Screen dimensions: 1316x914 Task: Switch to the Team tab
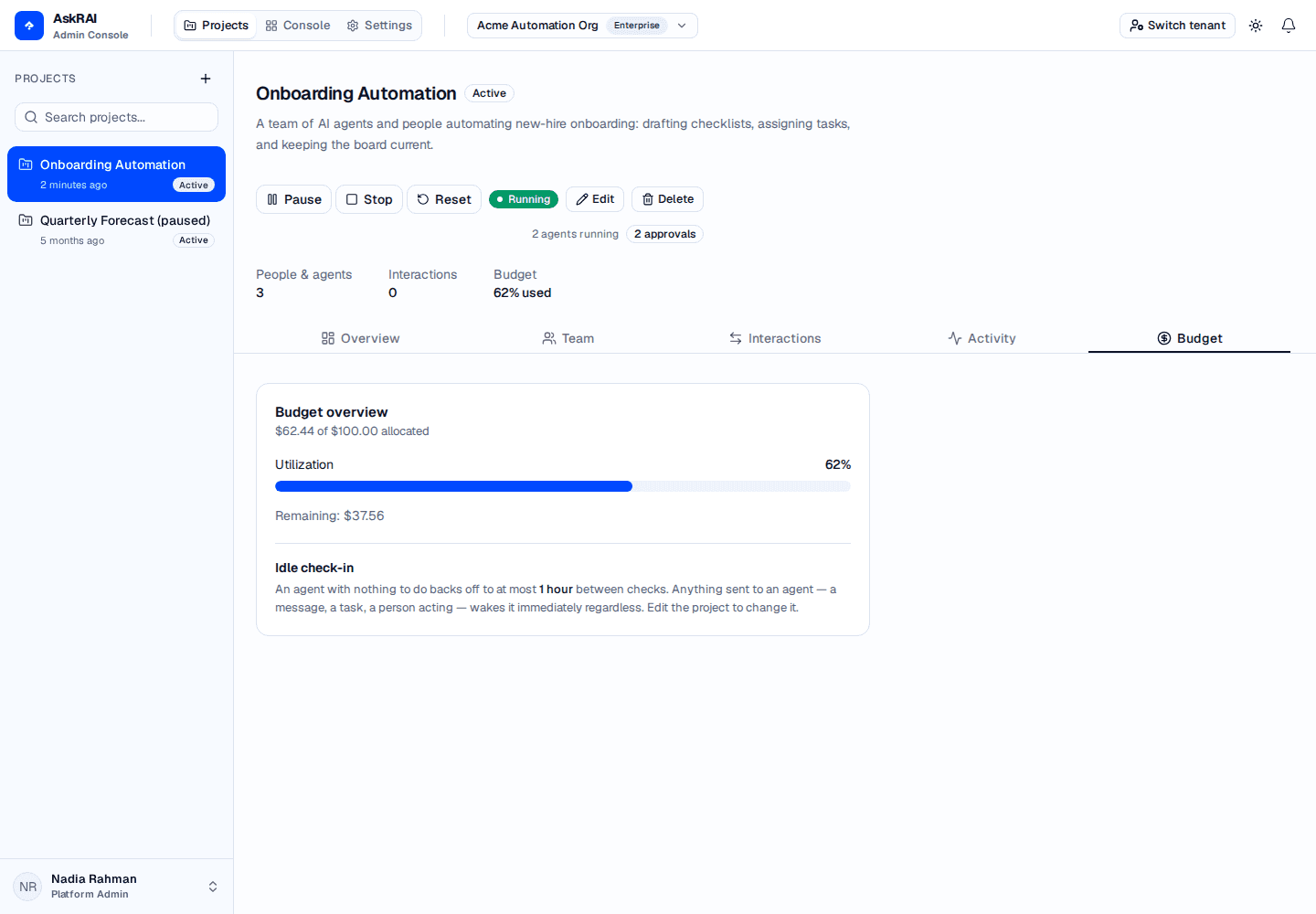pos(568,338)
